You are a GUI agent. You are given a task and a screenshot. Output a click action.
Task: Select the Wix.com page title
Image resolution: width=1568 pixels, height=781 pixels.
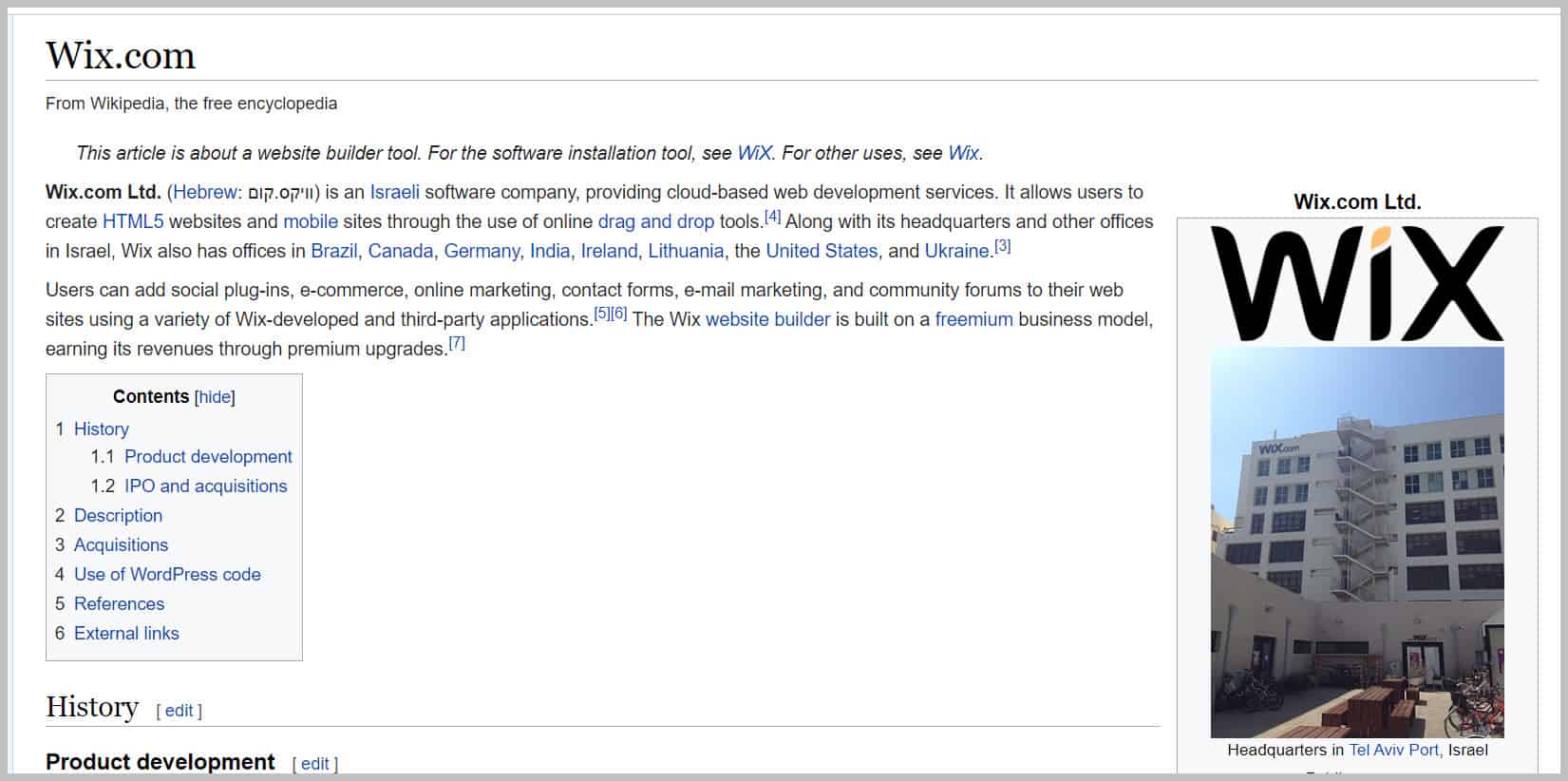click(121, 55)
